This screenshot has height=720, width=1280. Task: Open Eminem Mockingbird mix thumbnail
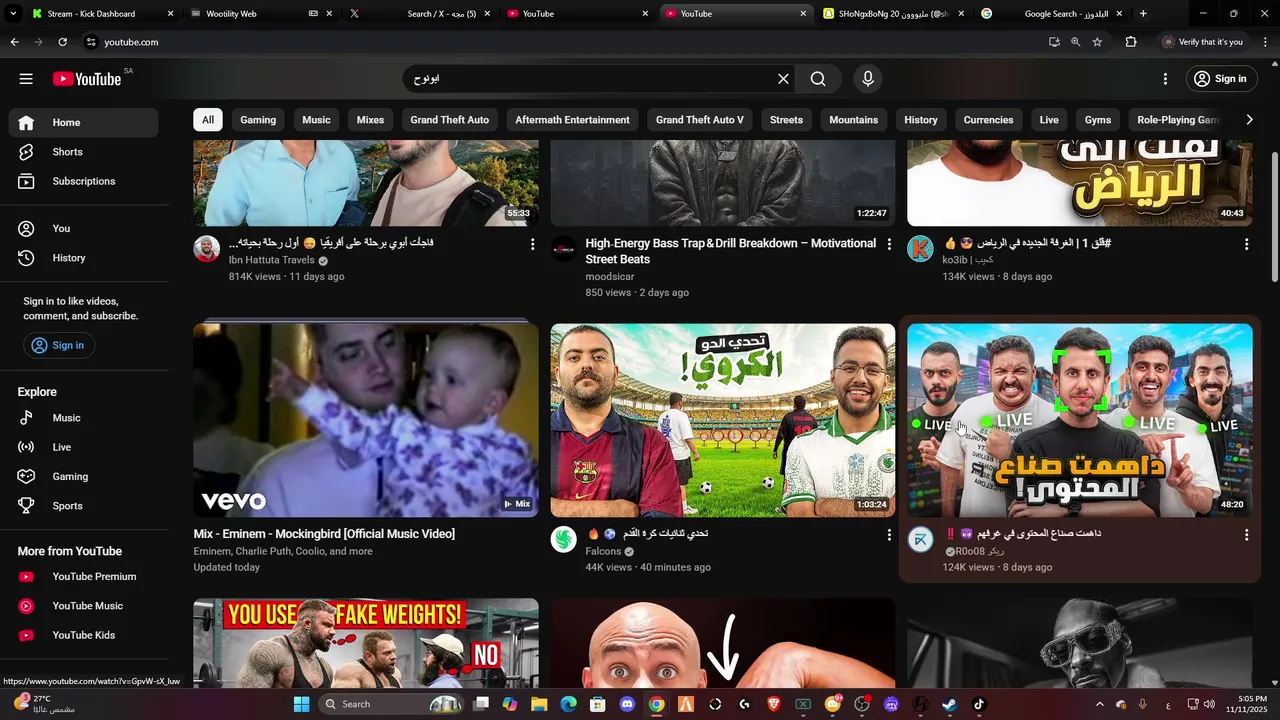(x=366, y=420)
